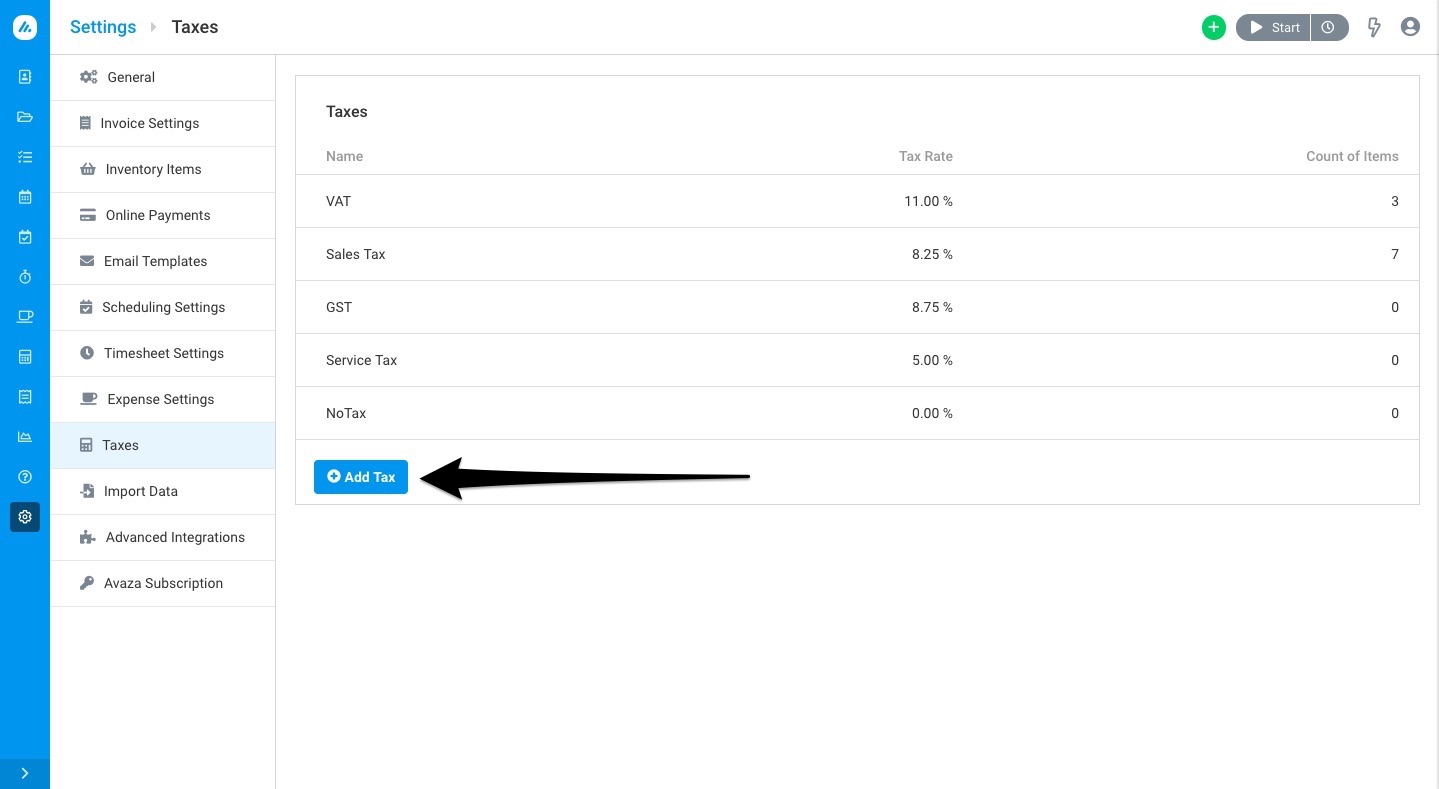Viewport: 1439px width, 789px height.
Task: Open Contacts from the left icon sidebar
Action: point(25,77)
